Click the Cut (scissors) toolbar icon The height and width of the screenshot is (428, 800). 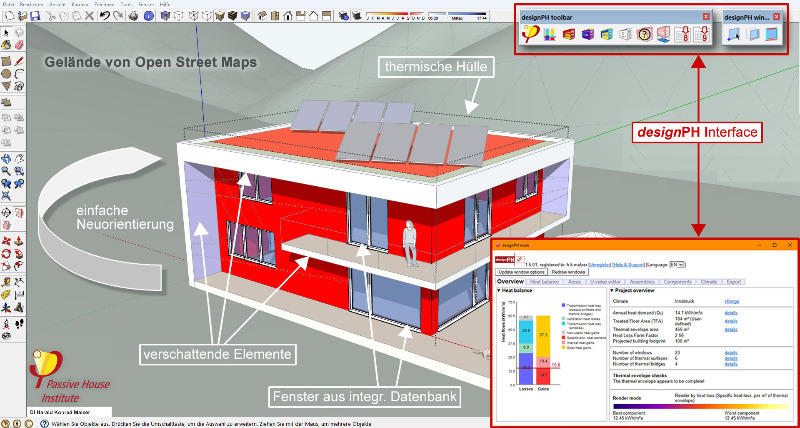point(51,16)
